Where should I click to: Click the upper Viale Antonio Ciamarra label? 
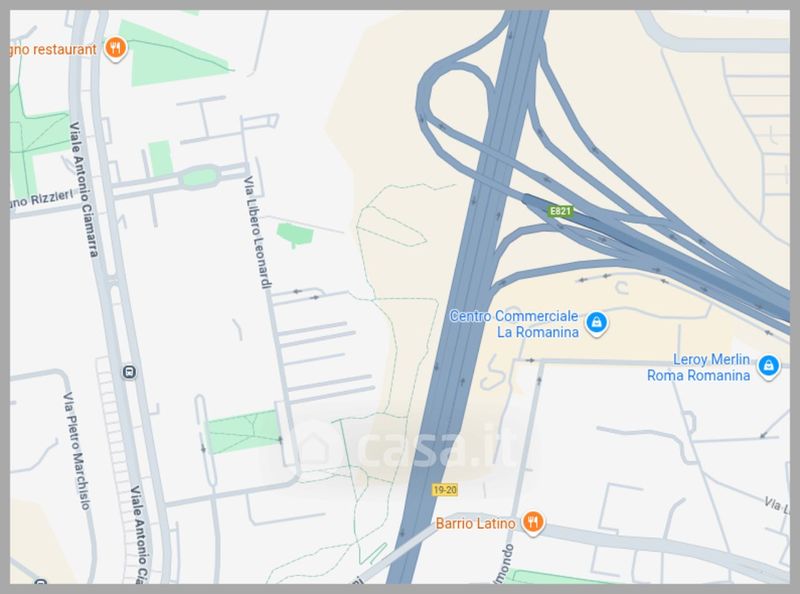(x=84, y=189)
